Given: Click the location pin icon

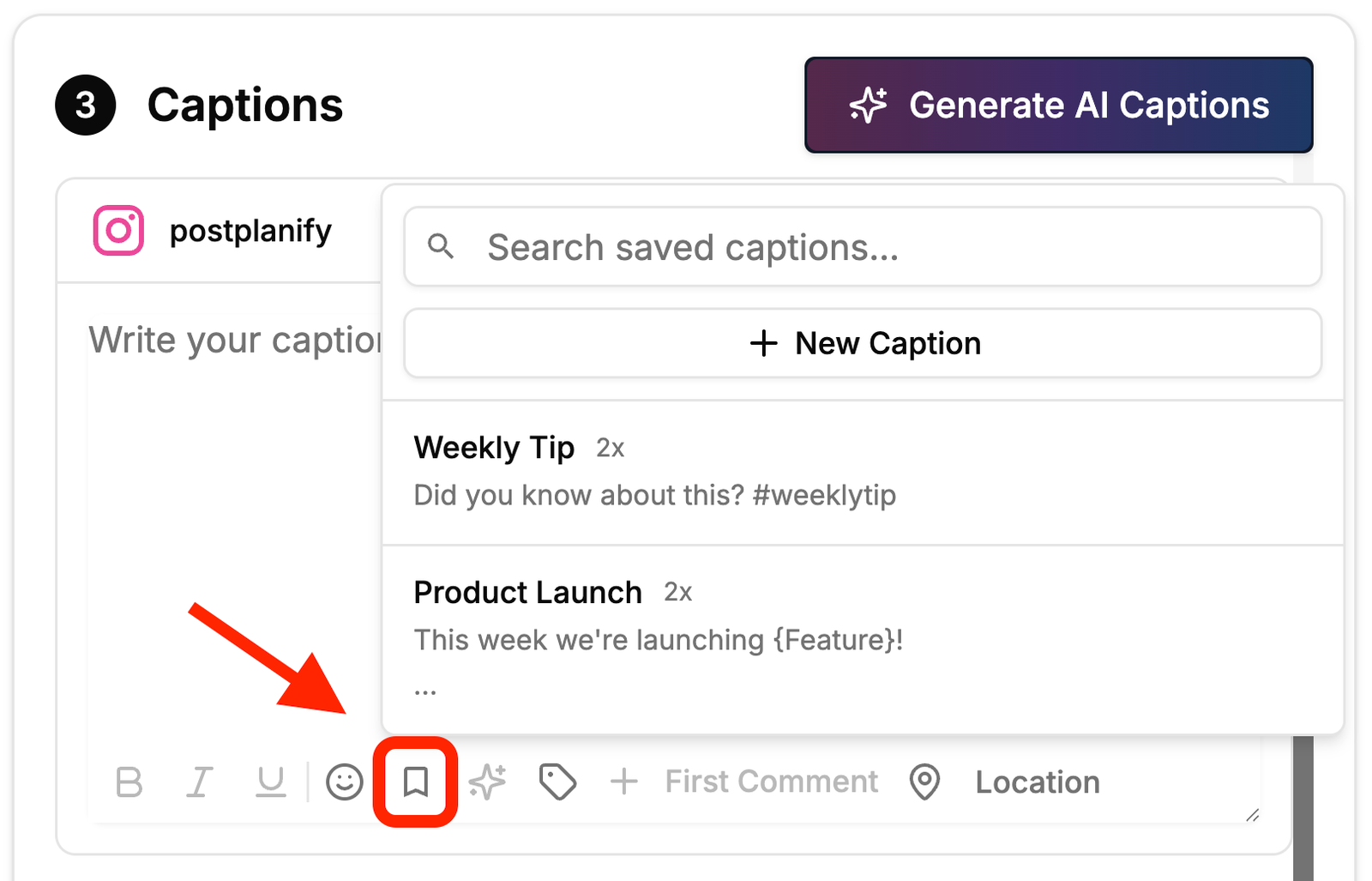Looking at the screenshot, I should point(924,782).
